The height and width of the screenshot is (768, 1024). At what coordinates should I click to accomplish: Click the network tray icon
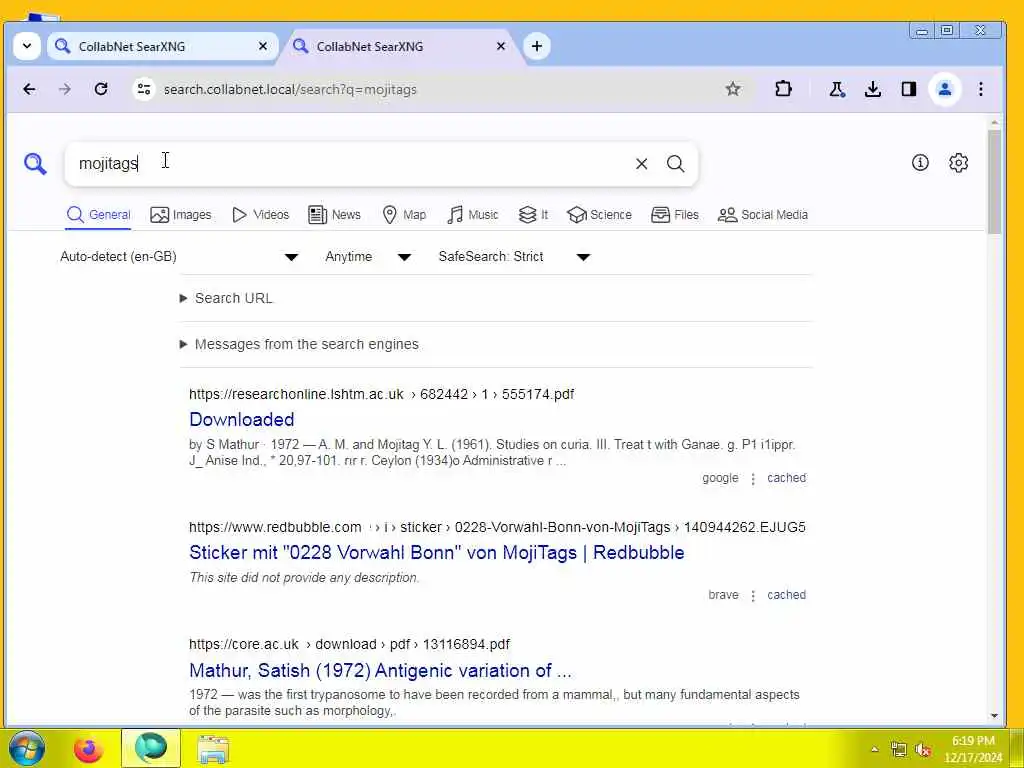(899, 750)
